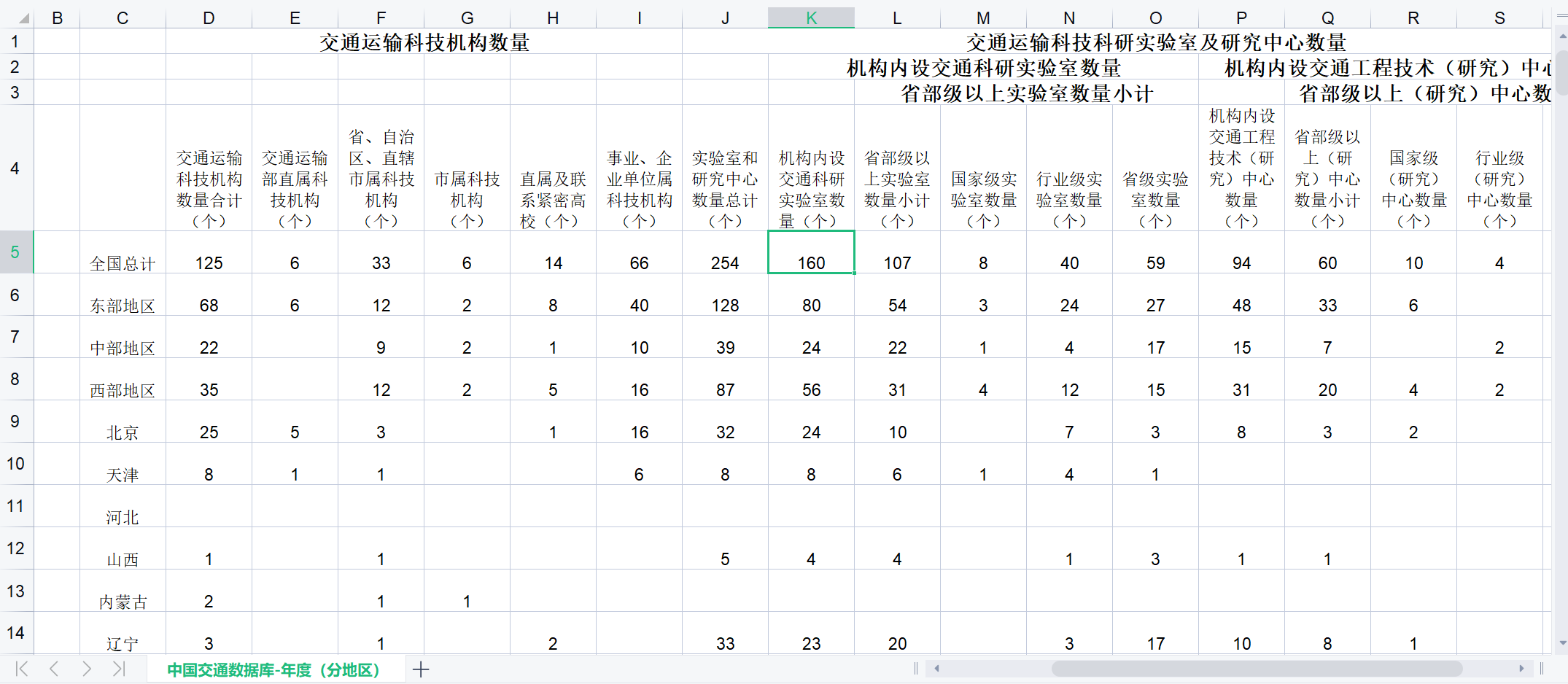Jump to the last sheet tab arrow
The height and width of the screenshot is (684, 1568).
[119, 669]
